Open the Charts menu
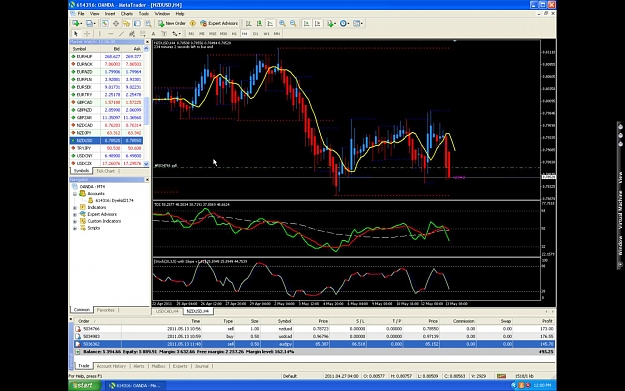625x391 pixels. point(127,14)
